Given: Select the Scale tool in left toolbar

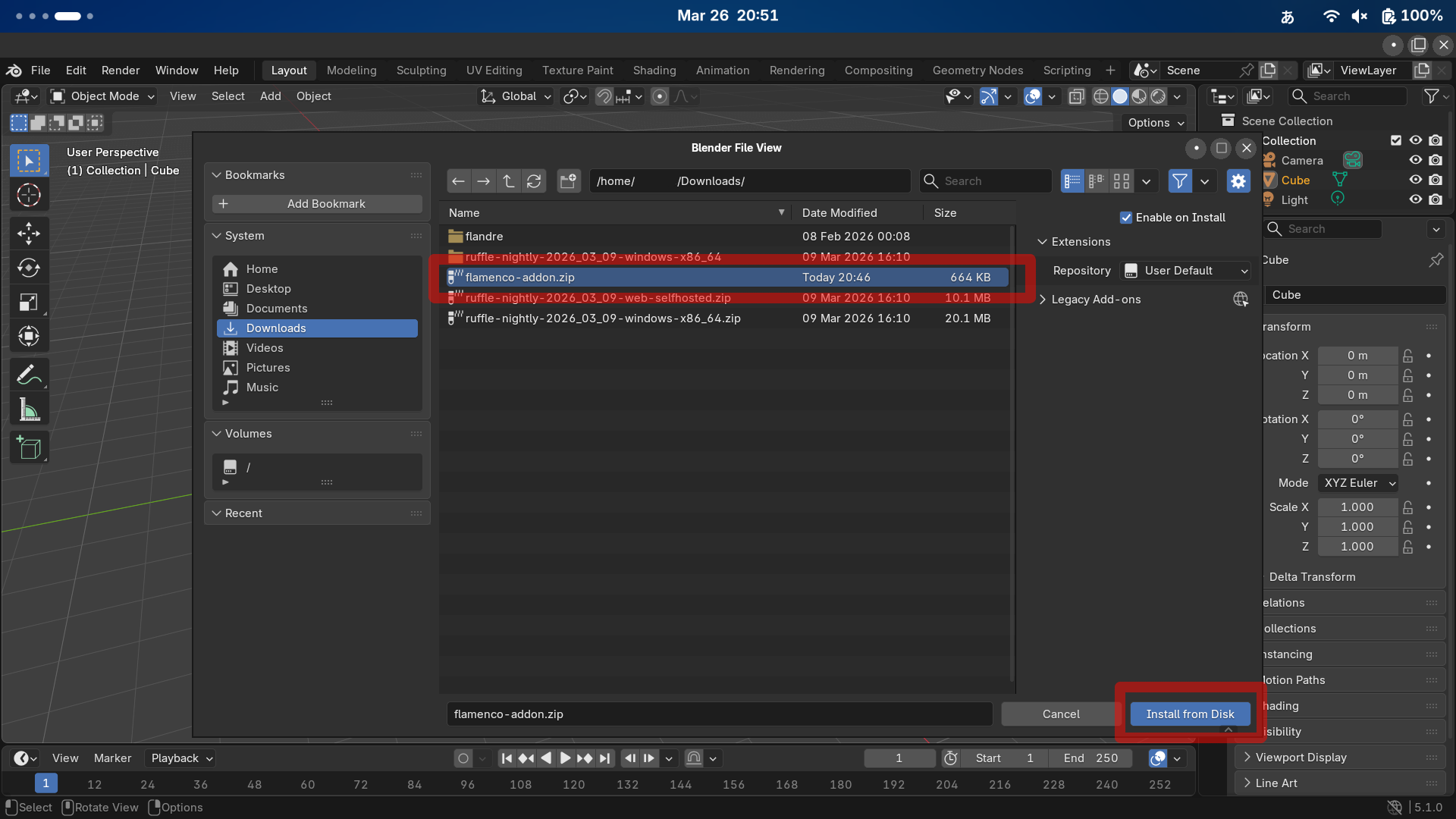Looking at the screenshot, I should point(29,303).
